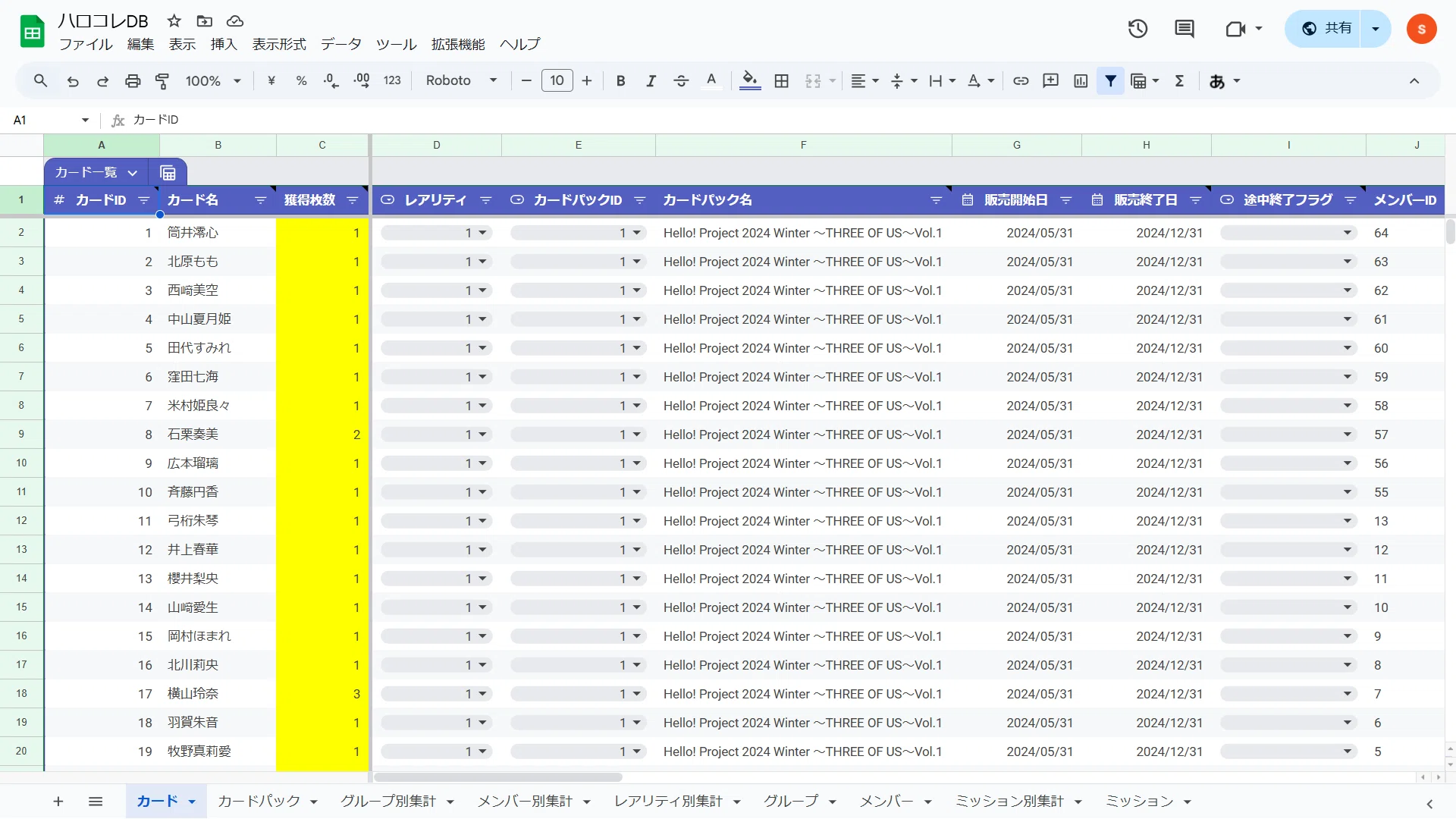Open the comments panel
The image size is (1456, 819).
tap(1184, 29)
